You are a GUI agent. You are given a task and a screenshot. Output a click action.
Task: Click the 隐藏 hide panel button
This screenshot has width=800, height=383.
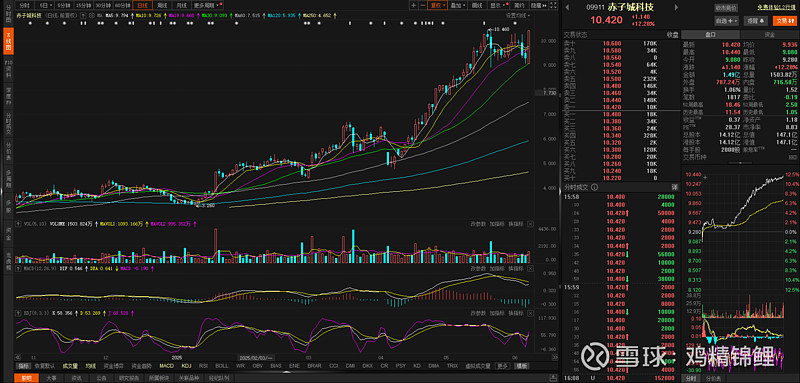click(x=538, y=5)
